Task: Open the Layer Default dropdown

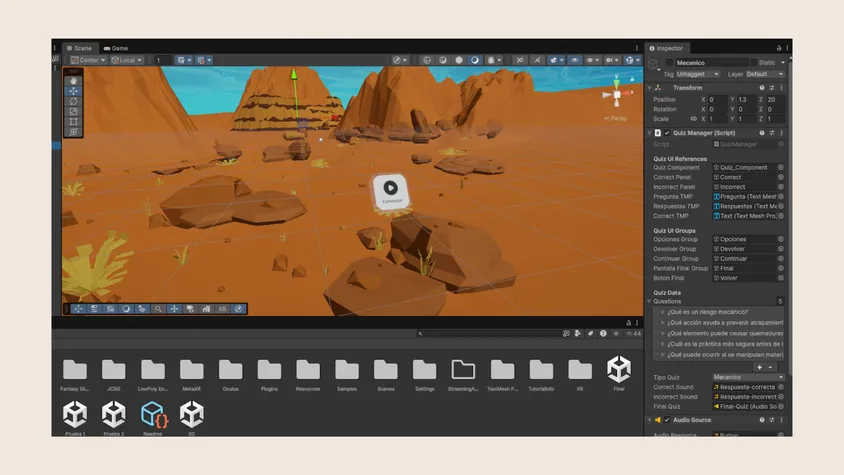Action: coord(765,74)
